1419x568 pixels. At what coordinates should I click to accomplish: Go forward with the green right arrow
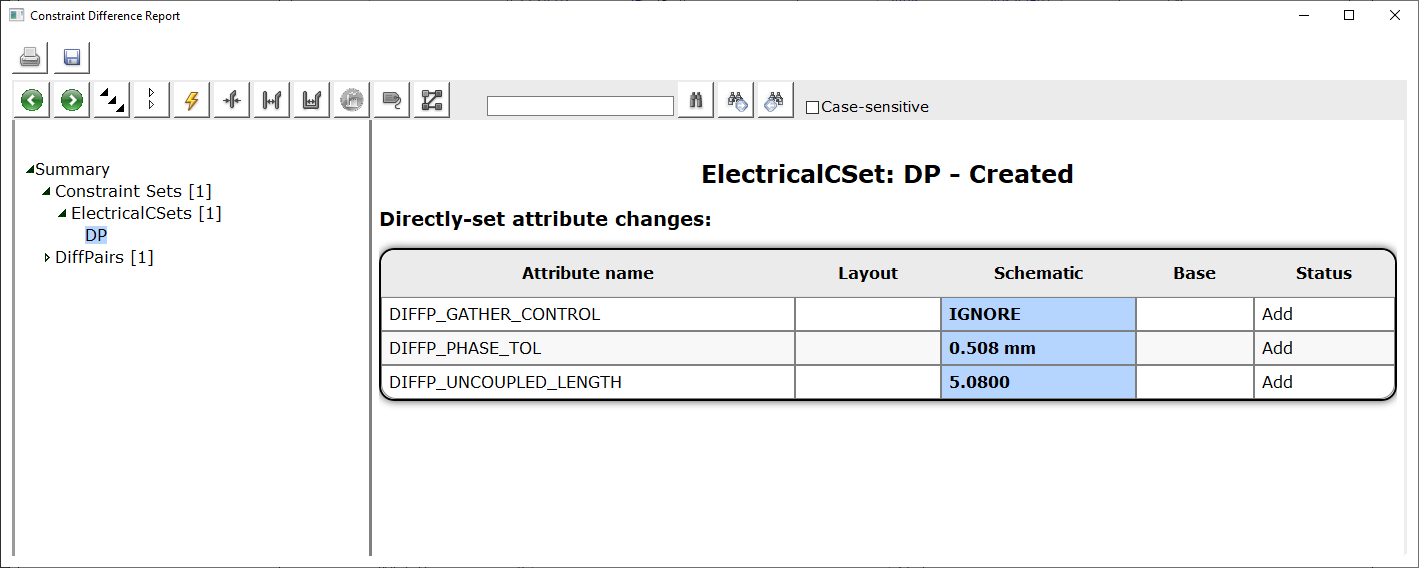[72, 100]
